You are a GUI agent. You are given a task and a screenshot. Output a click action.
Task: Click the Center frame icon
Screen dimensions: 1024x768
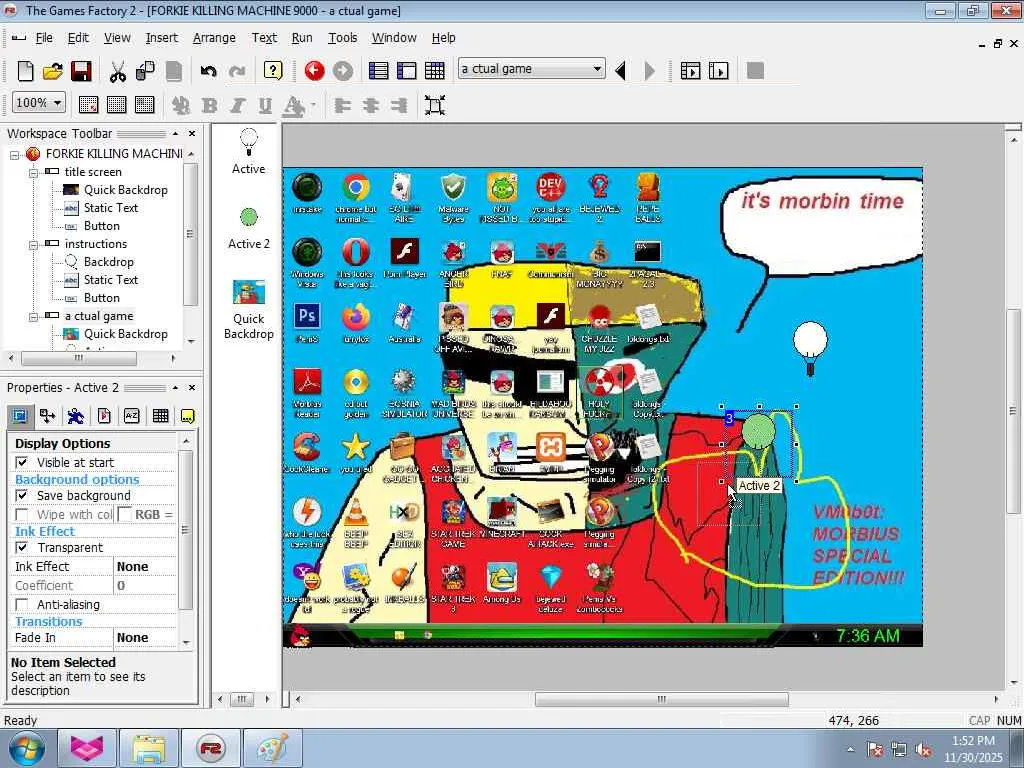click(x=435, y=105)
